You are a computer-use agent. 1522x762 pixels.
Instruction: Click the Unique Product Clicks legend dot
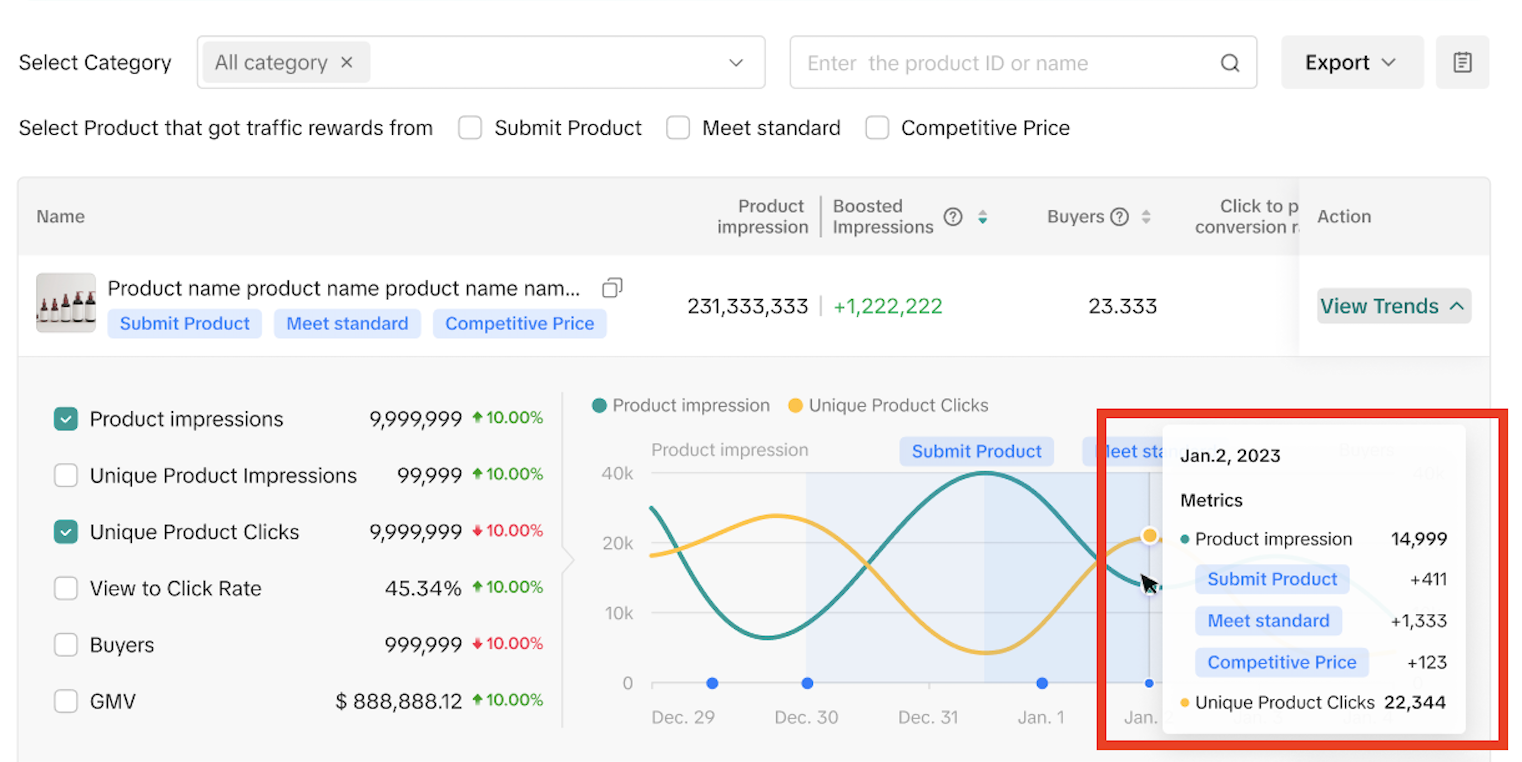coord(795,406)
